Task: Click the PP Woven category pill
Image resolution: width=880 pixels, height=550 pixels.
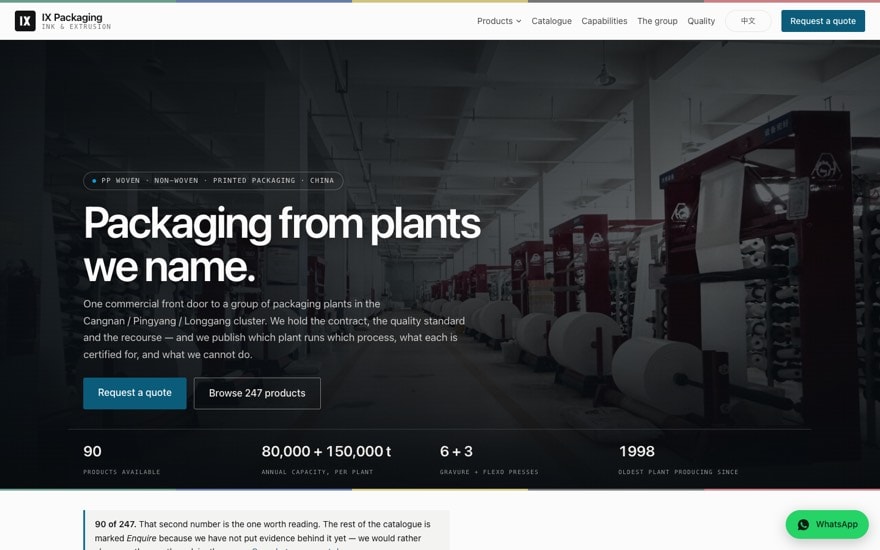Action: point(213,180)
